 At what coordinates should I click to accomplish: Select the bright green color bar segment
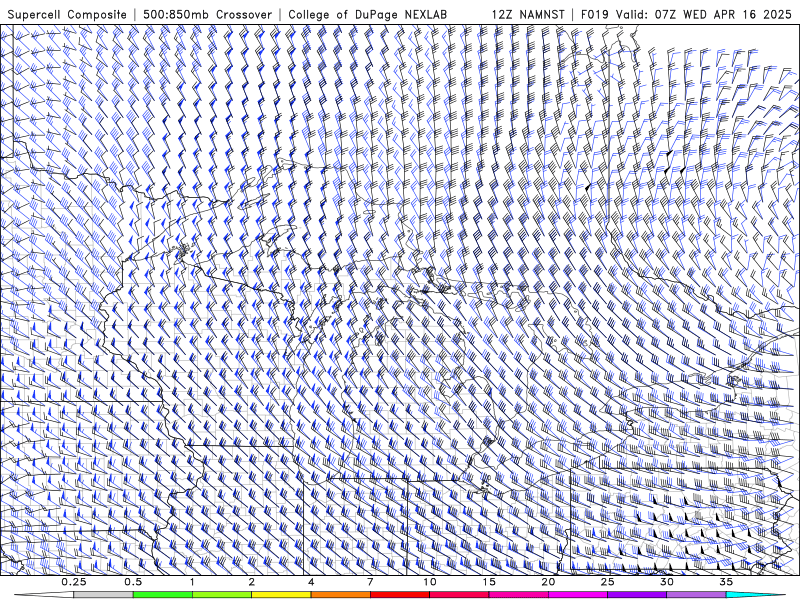click(x=163, y=595)
